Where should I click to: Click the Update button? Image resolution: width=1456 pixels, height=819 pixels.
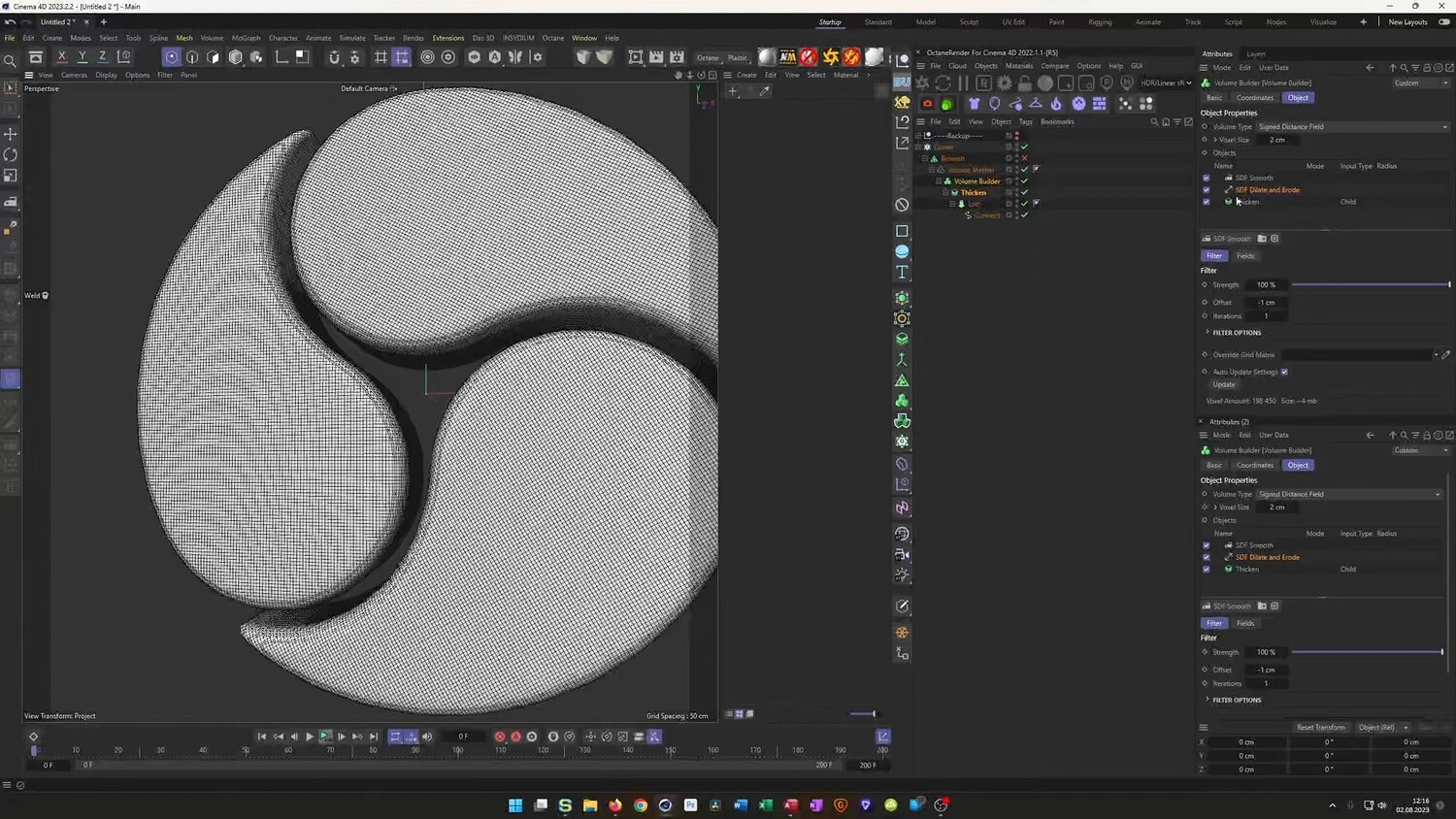coord(1224,385)
